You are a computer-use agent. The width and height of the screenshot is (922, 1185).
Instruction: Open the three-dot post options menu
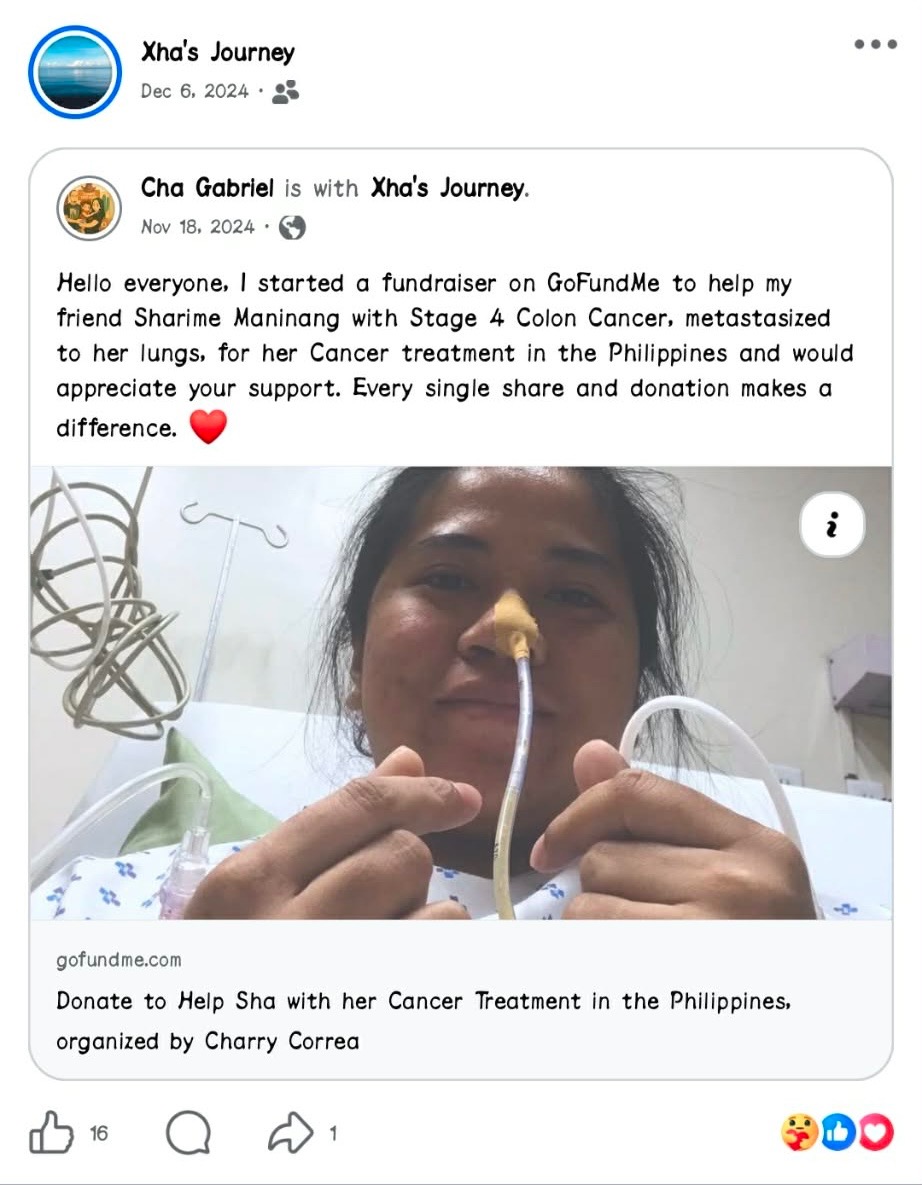click(875, 45)
